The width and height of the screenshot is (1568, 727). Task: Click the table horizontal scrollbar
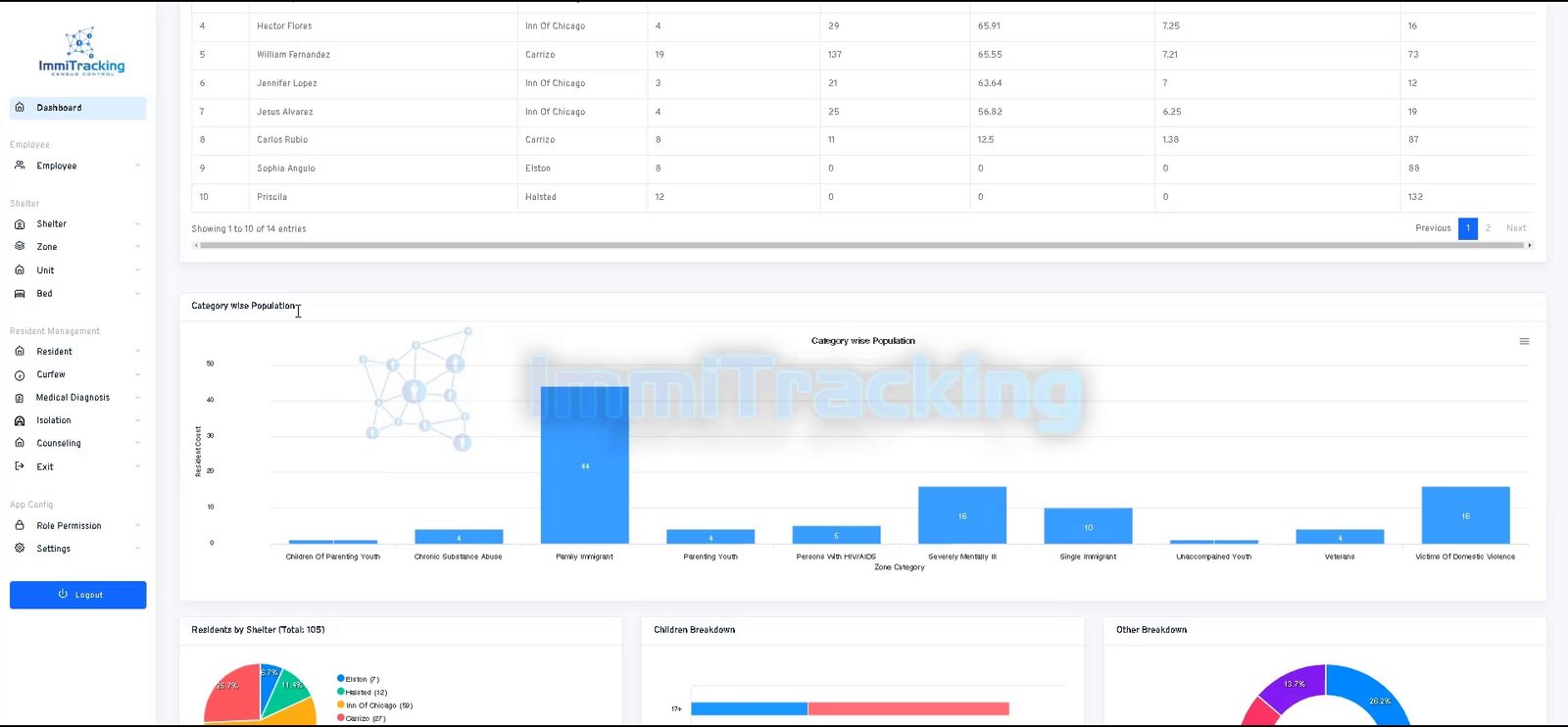(x=860, y=246)
